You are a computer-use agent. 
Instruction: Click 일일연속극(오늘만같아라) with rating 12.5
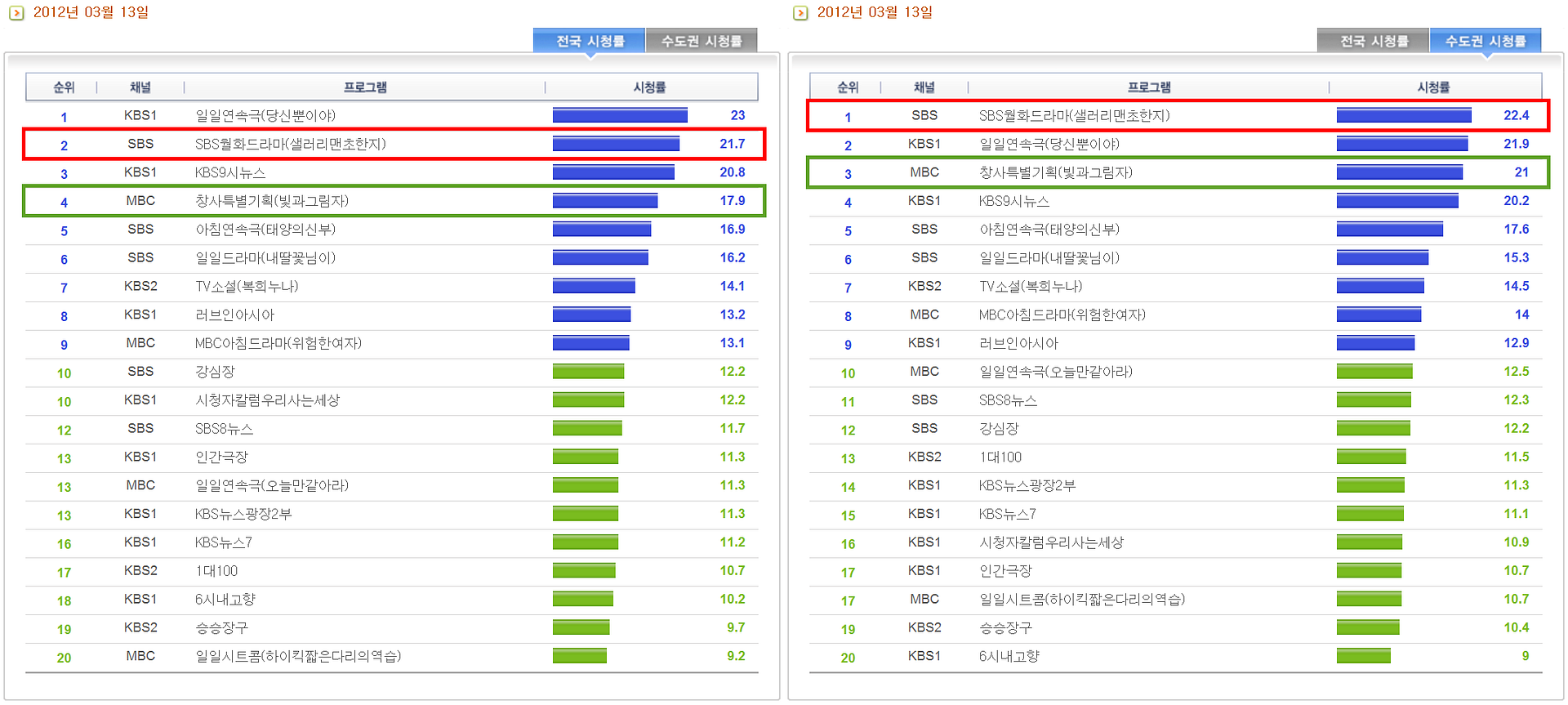[1056, 372]
